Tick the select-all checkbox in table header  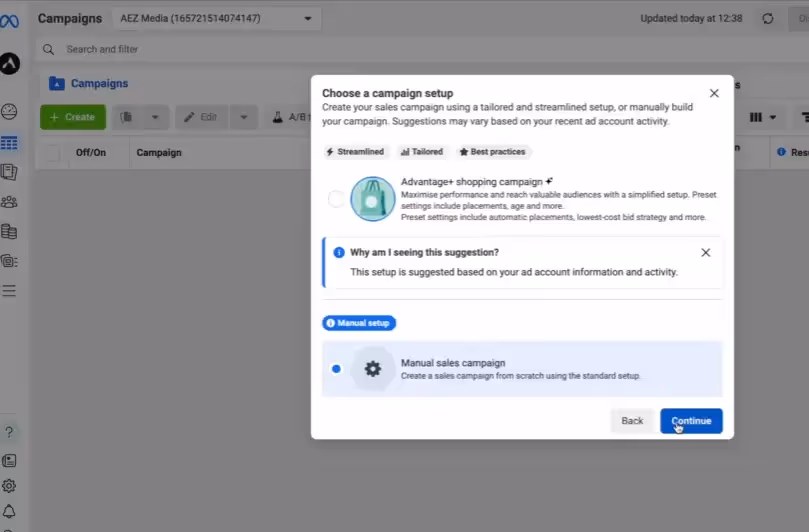pos(52,153)
